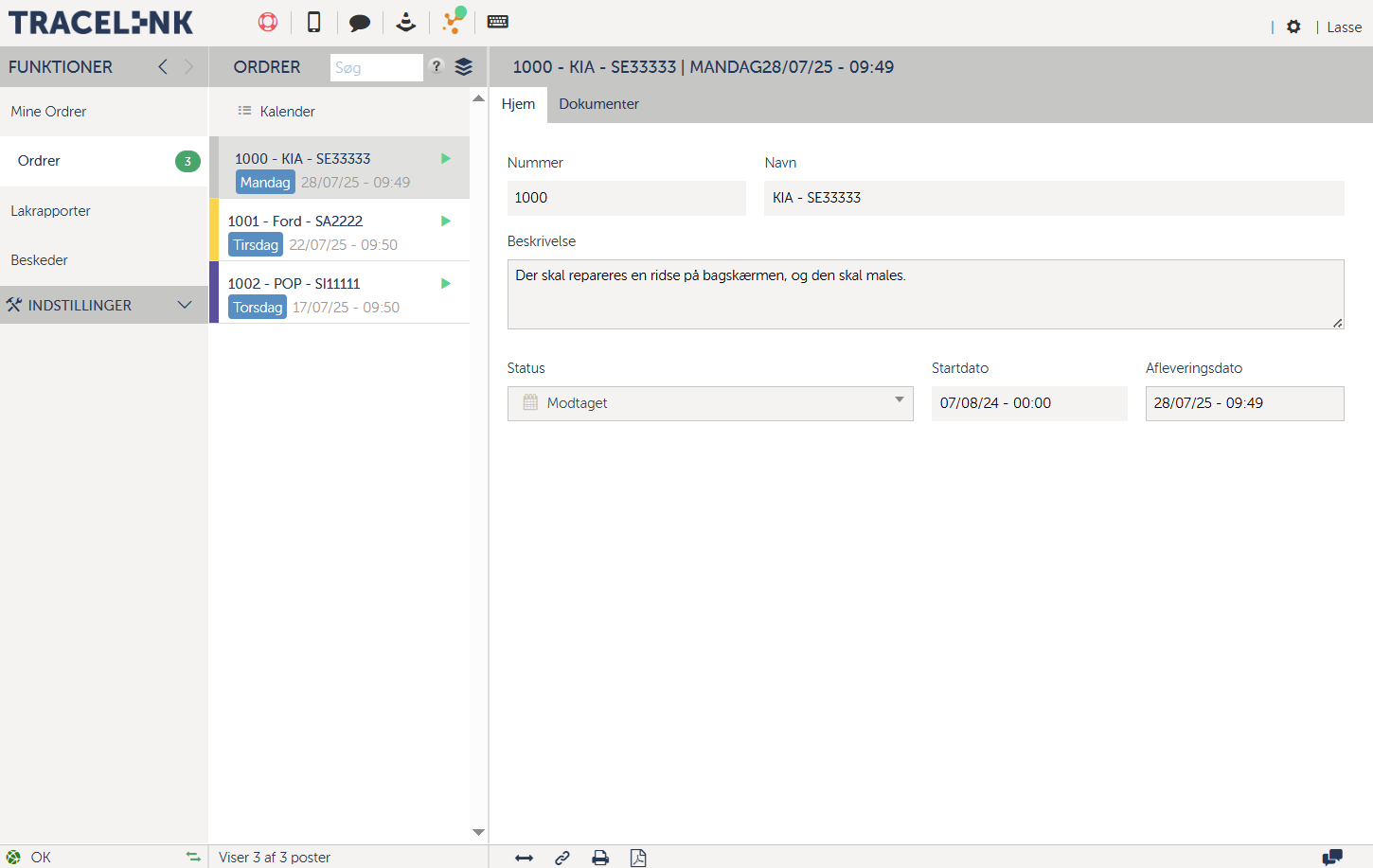Click the traffic cone icon
The height and width of the screenshot is (868, 1373).
pyautogui.click(x=406, y=22)
